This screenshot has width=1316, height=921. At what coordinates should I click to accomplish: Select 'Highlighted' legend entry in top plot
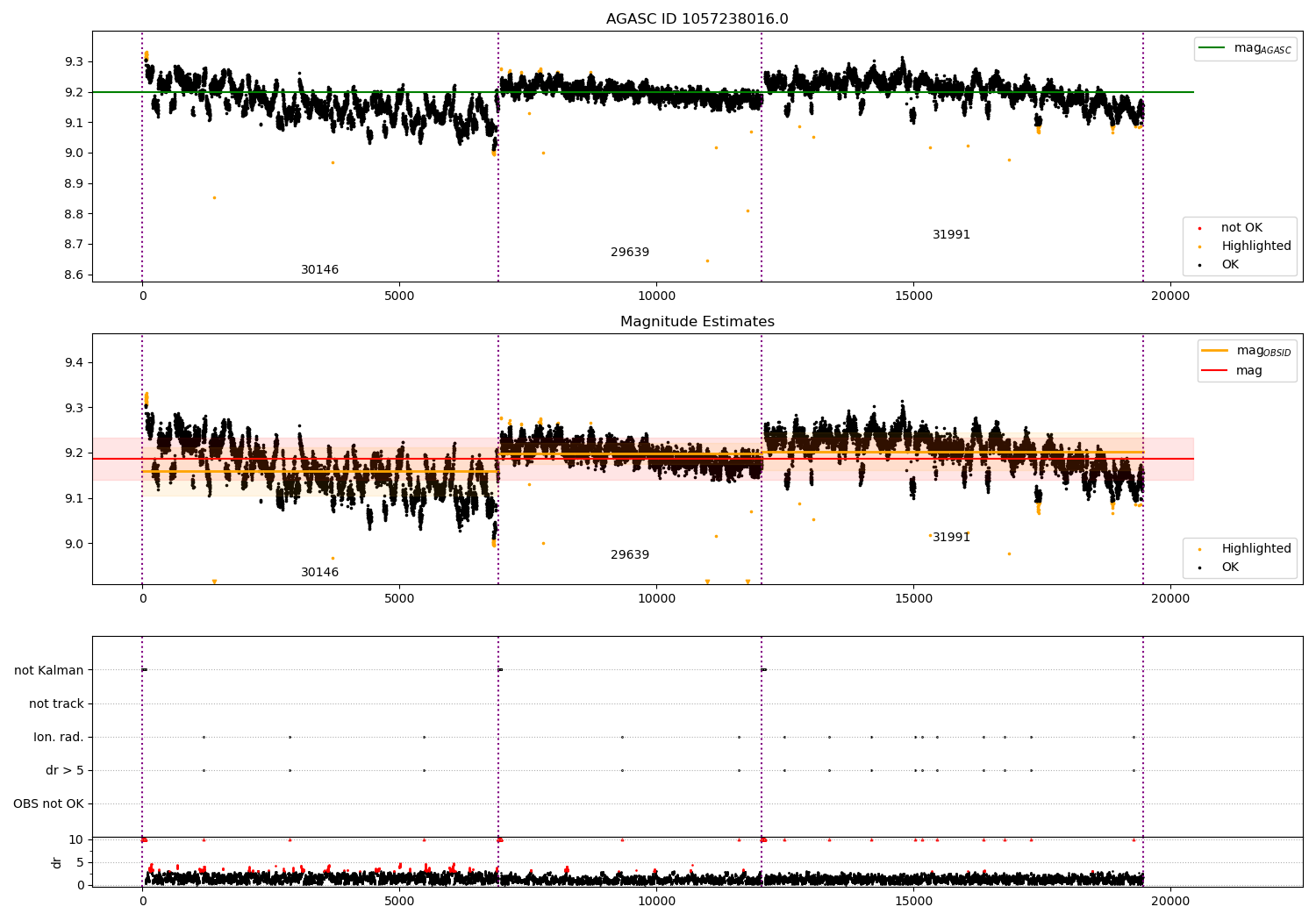(1256, 246)
